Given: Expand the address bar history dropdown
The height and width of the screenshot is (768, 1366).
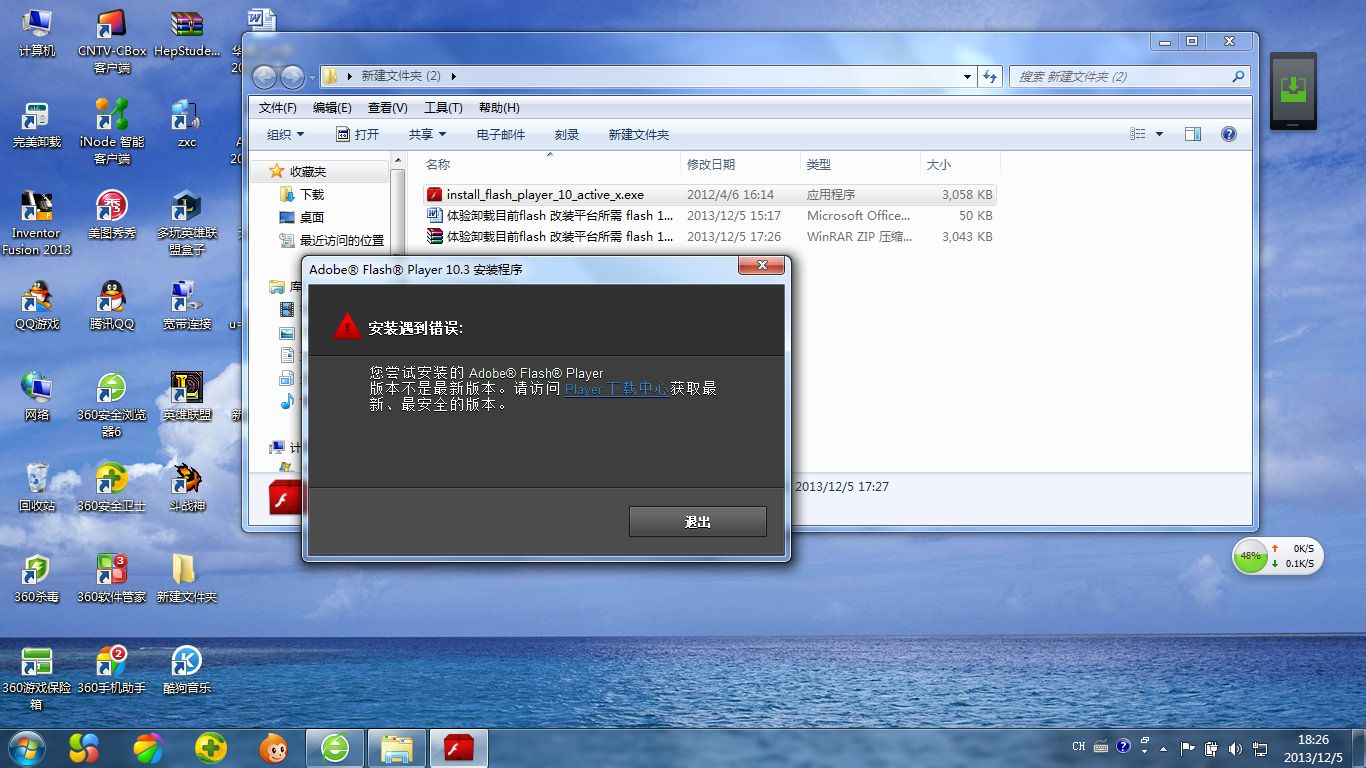Looking at the screenshot, I should pyautogui.click(x=967, y=76).
